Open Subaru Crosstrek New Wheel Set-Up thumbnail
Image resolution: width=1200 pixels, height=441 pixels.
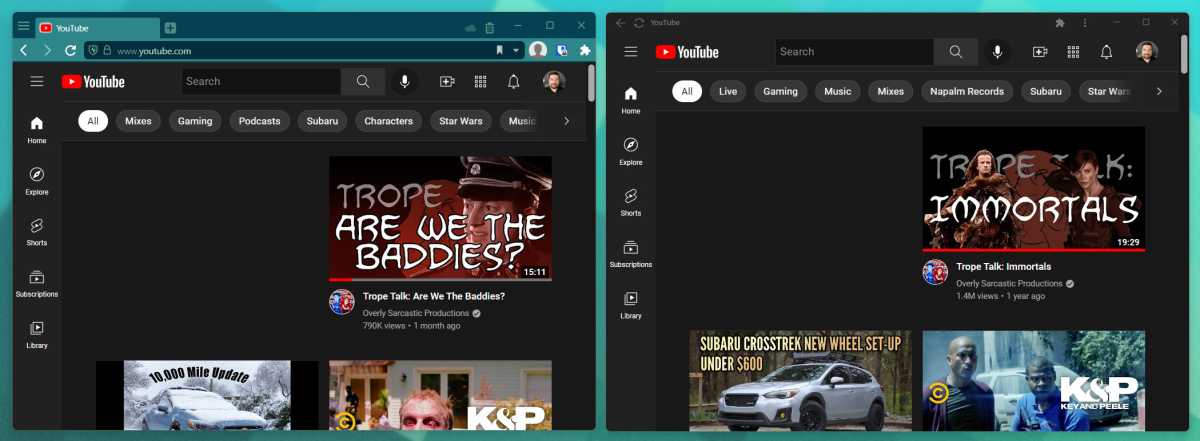pos(800,380)
